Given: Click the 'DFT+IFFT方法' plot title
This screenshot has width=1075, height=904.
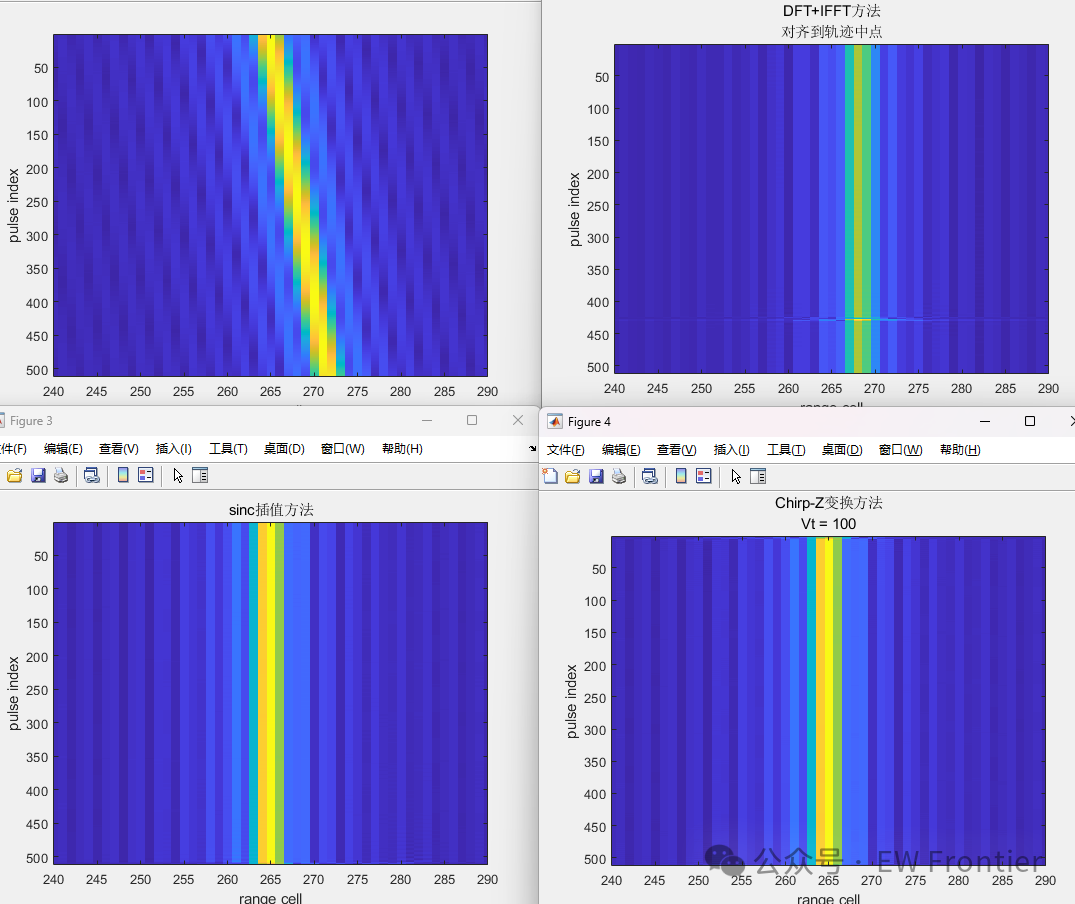Looking at the screenshot, I should point(832,11).
